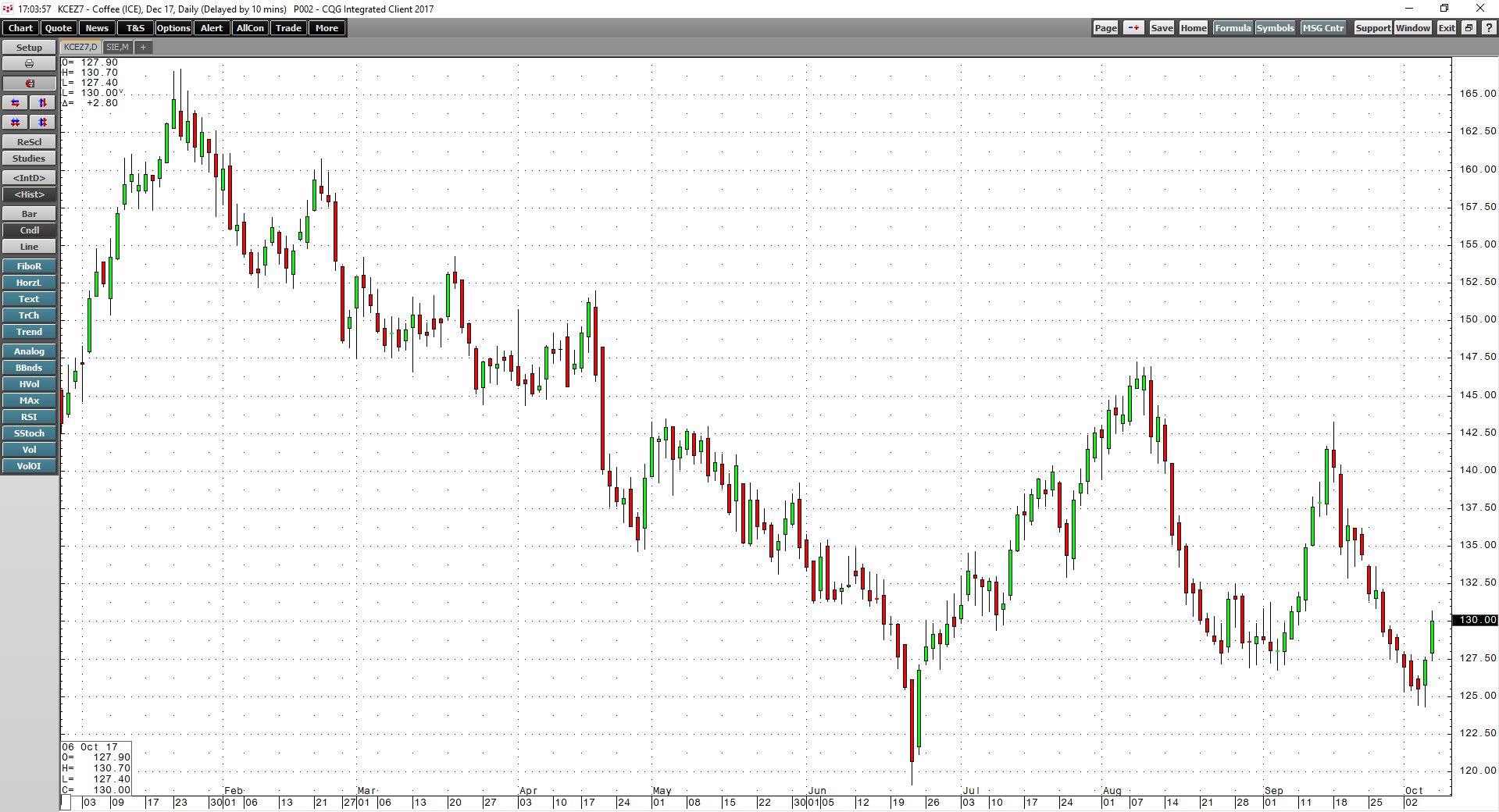This screenshot has width=1499, height=812.
Task: Click the Δ= +2.80 change value
Action: pyautogui.click(x=91, y=103)
